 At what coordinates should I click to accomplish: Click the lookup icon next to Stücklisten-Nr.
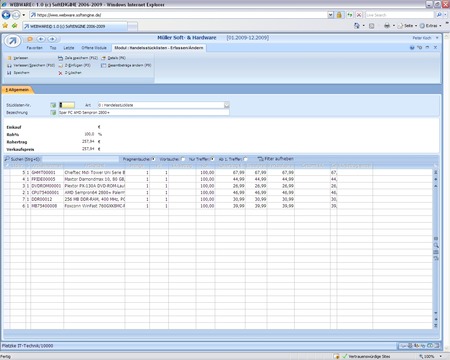[x=53, y=105]
